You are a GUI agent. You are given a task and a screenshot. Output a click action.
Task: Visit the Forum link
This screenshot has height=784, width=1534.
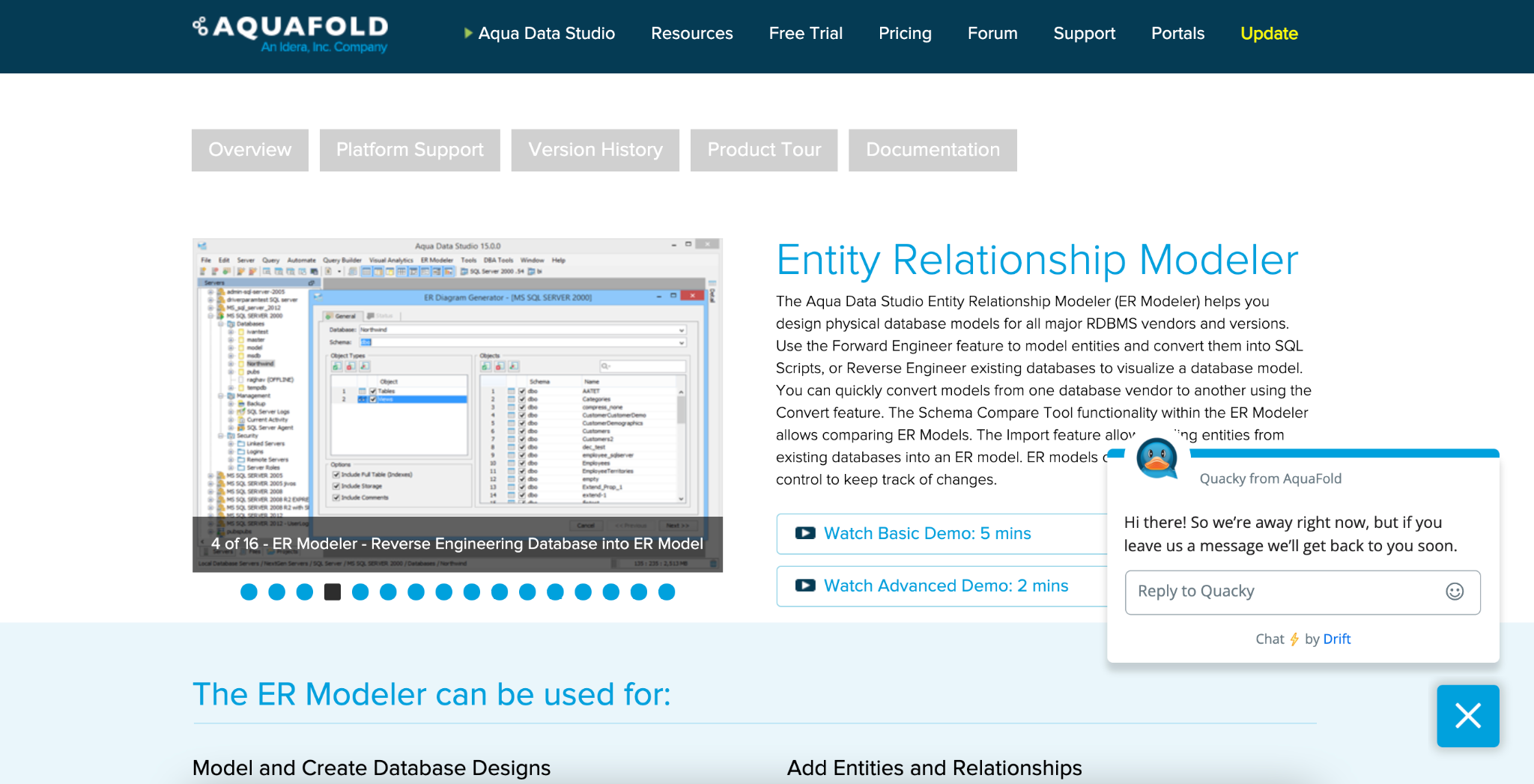pos(992,34)
